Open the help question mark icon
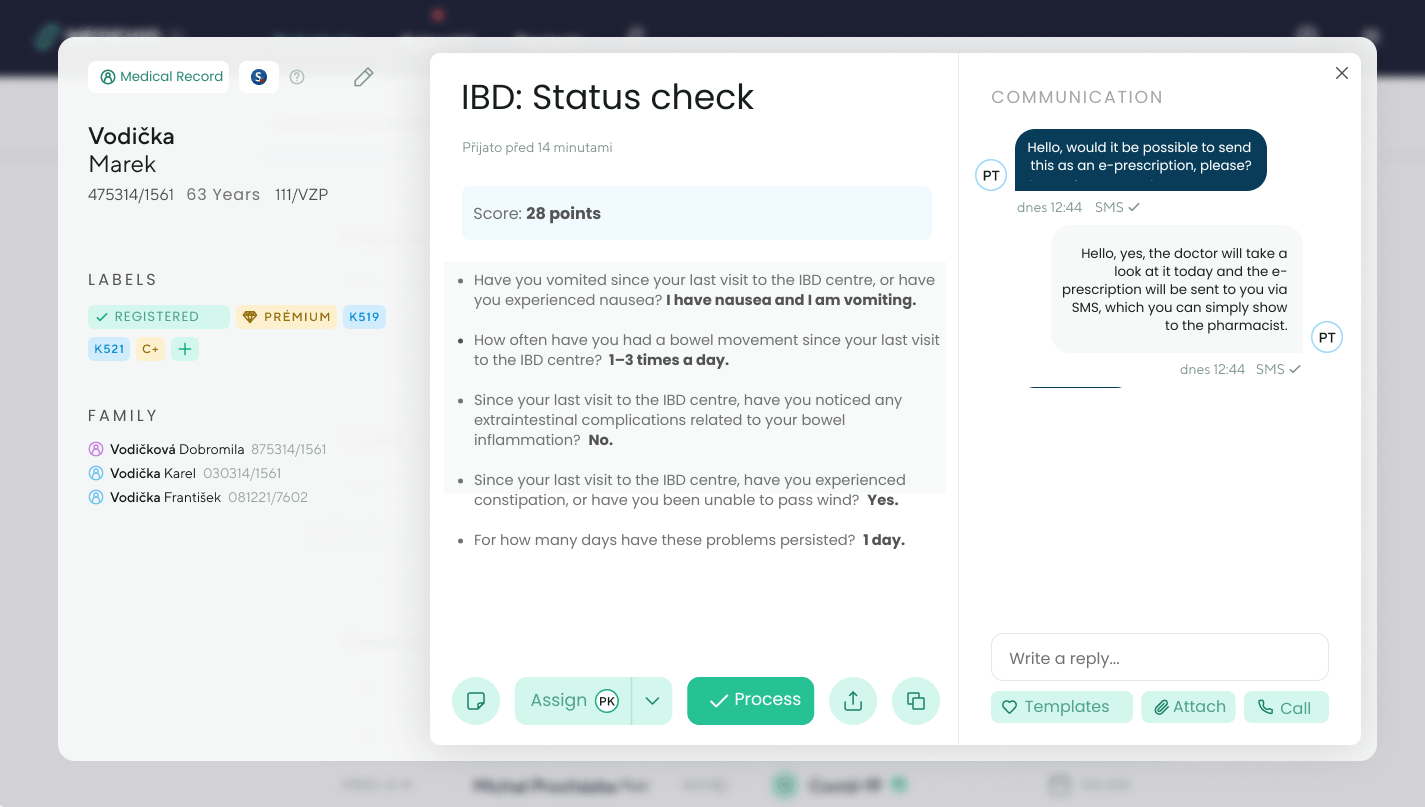1425x807 pixels. [297, 77]
